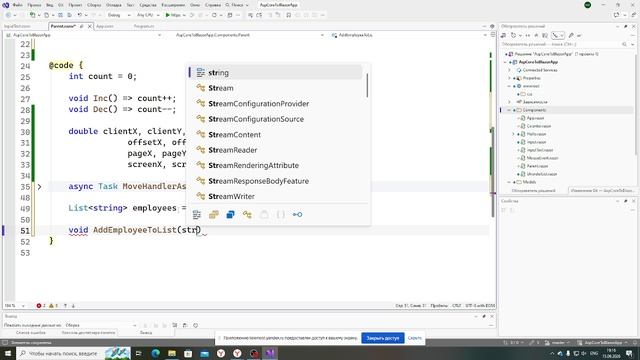Open Visual Studio icon in taskbar

click(270, 353)
